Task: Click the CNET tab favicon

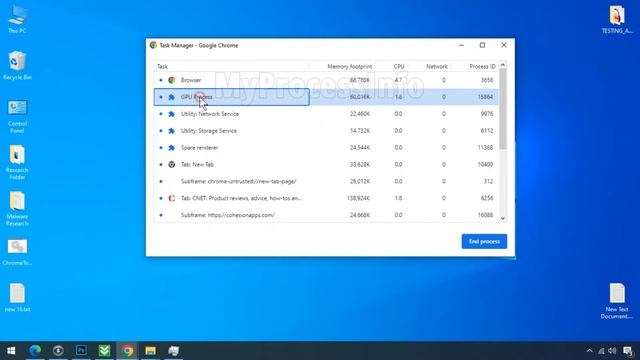Action: pos(172,198)
